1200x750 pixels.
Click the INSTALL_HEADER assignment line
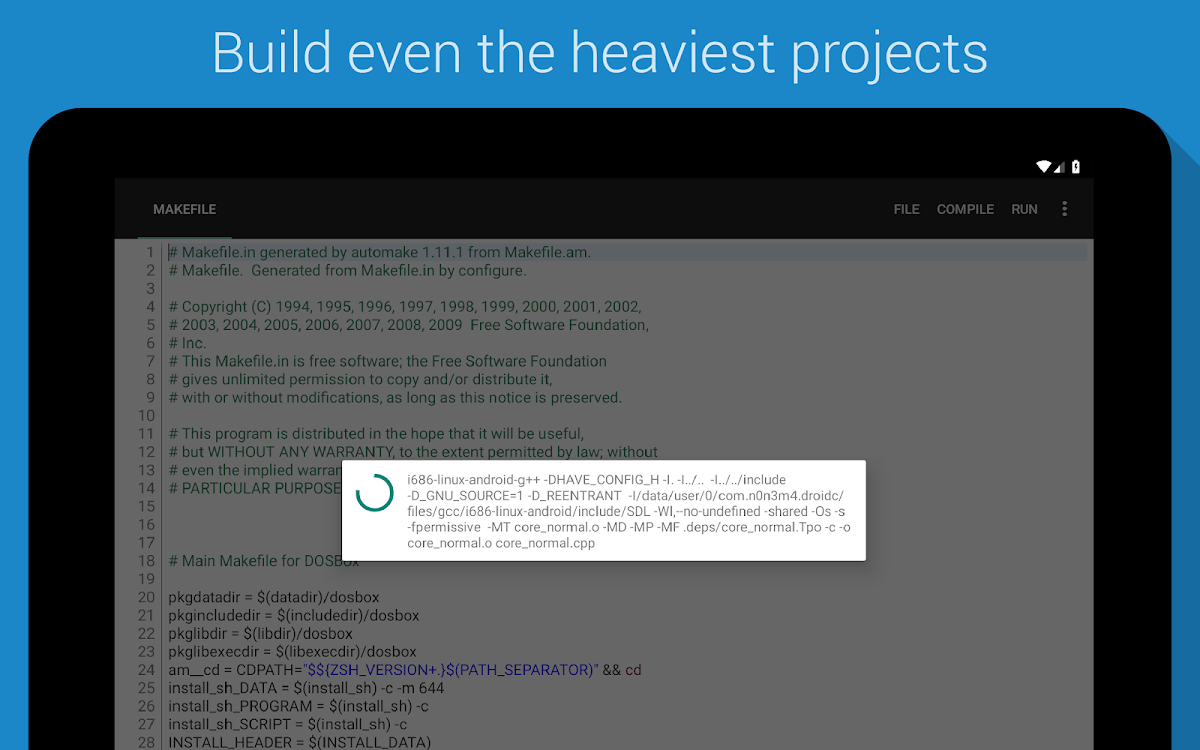[299, 742]
